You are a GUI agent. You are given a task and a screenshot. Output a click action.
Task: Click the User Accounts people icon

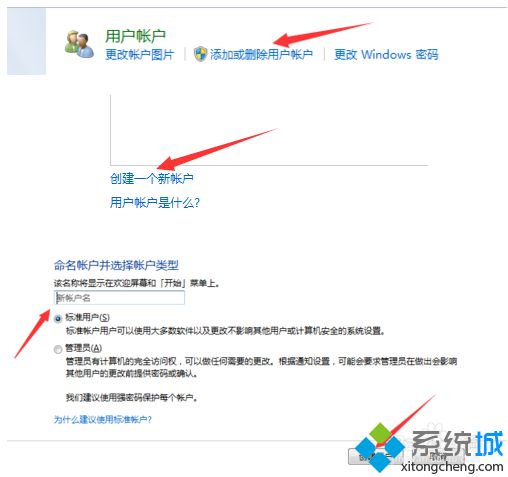[79, 44]
